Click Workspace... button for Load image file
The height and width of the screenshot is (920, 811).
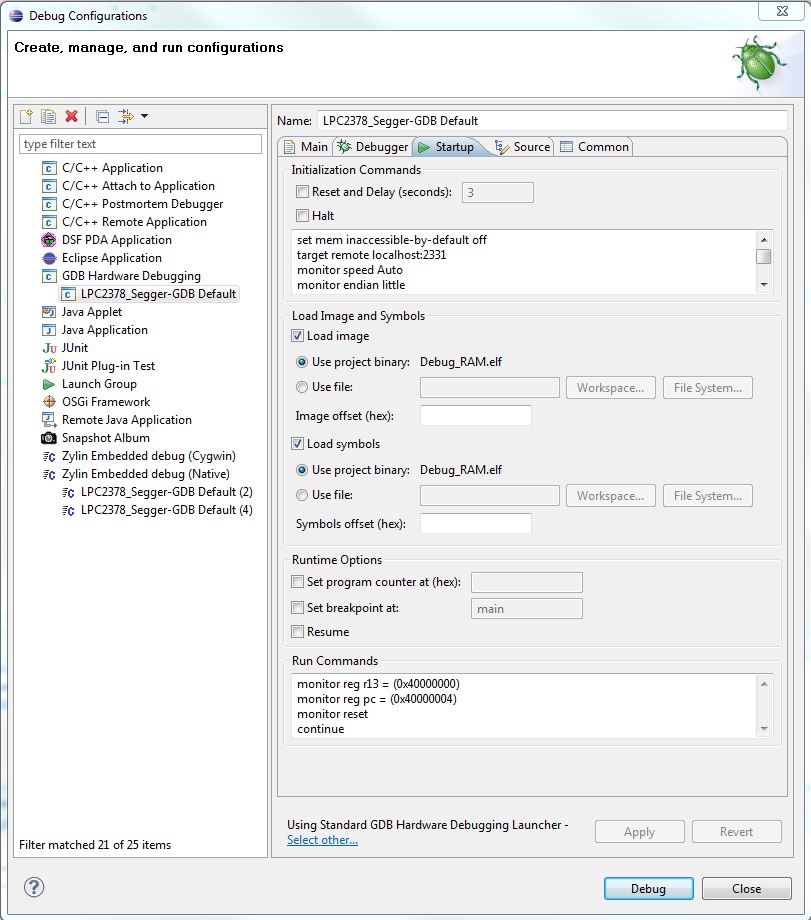coord(611,388)
